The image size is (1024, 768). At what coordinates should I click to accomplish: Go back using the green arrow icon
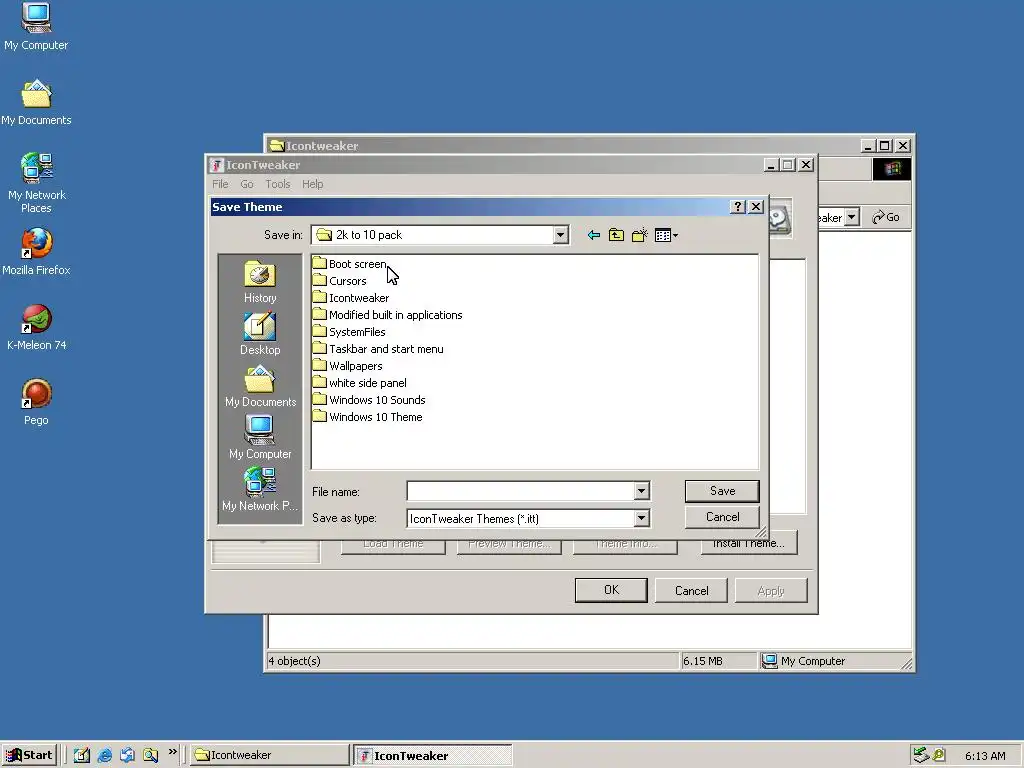click(594, 235)
